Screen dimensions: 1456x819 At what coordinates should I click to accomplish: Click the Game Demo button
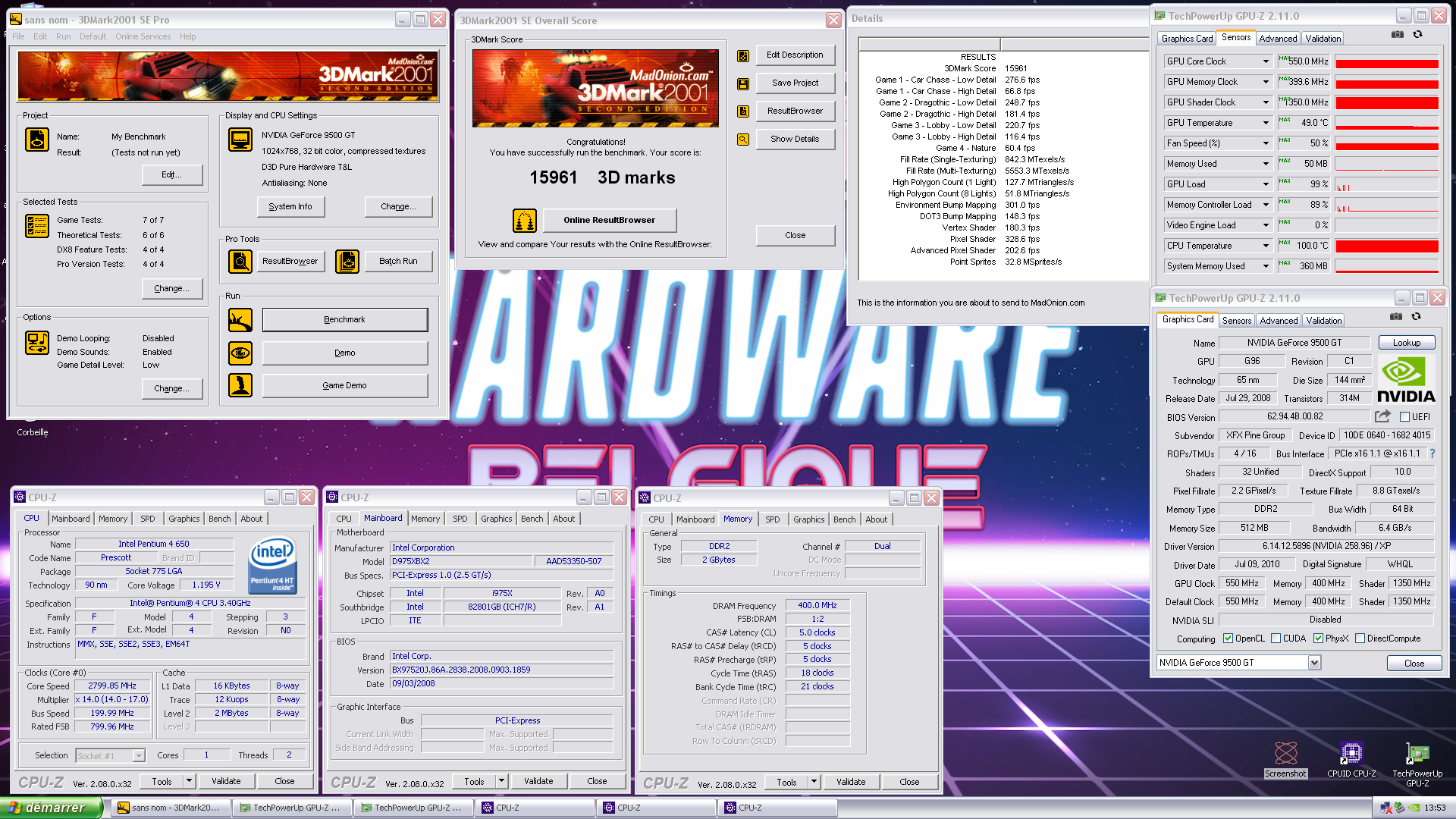(x=345, y=385)
